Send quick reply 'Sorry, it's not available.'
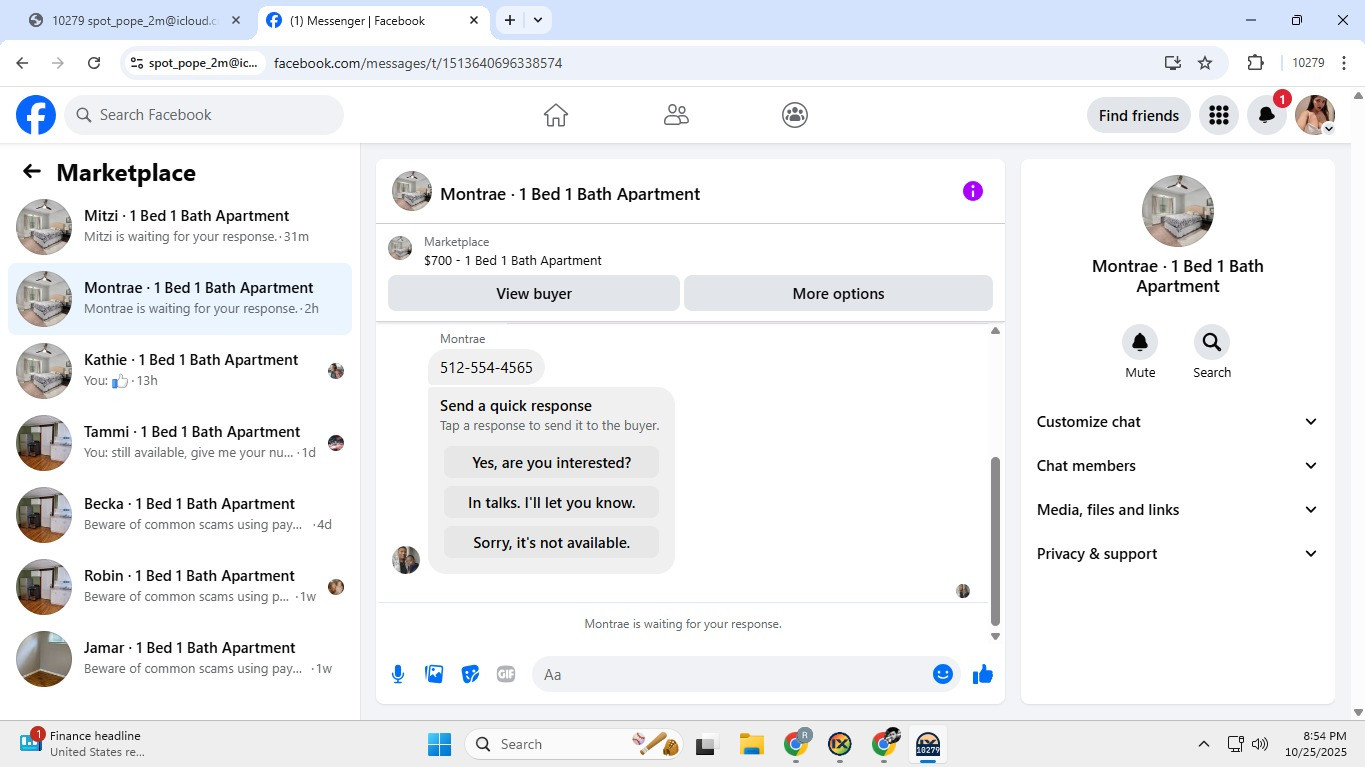This screenshot has height=767, width=1365. 551,543
